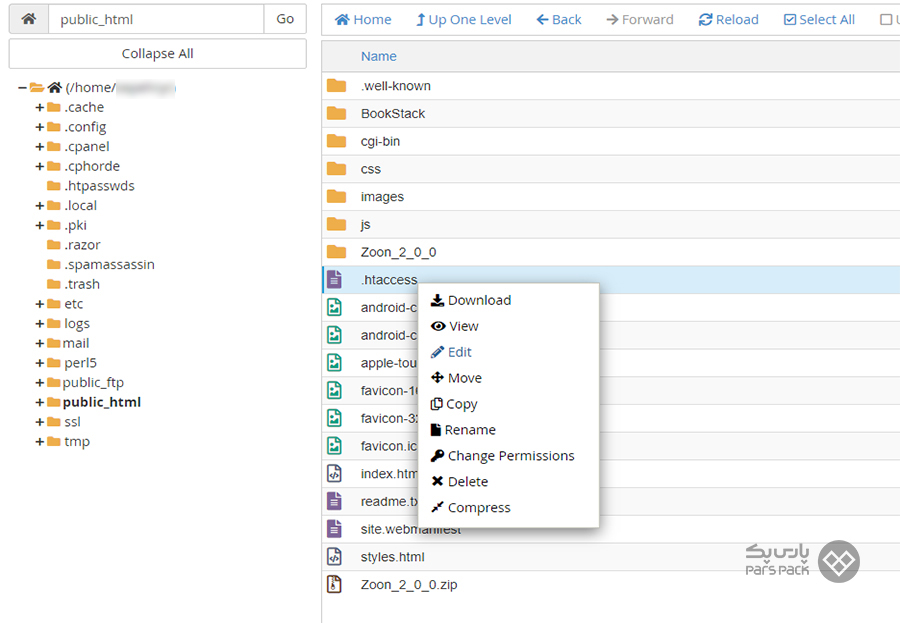
Task: Toggle the checkbox right of Select All
Action: click(x=886, y=20)
